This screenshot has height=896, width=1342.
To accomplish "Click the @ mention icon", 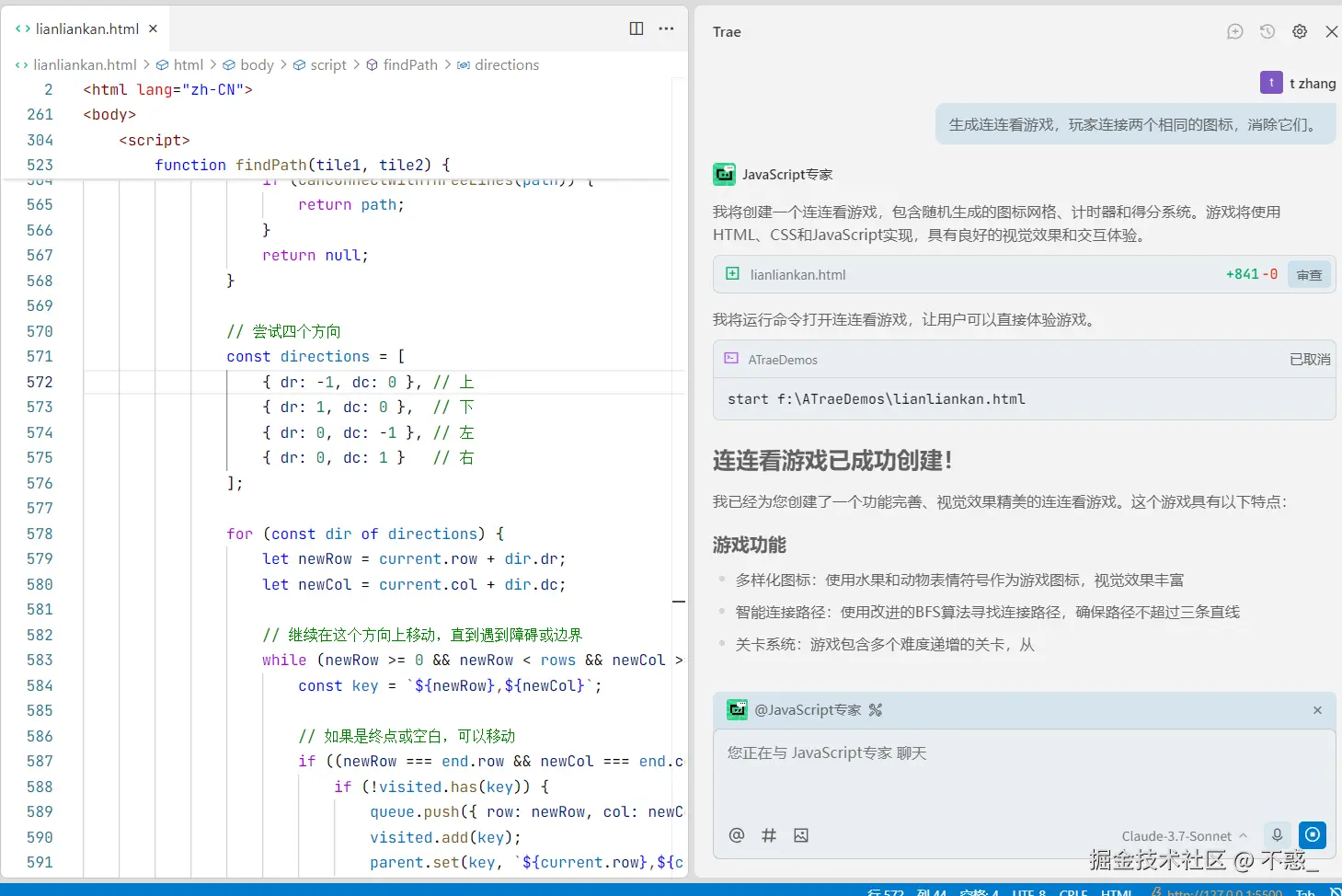I will click(x=737, y=835).
